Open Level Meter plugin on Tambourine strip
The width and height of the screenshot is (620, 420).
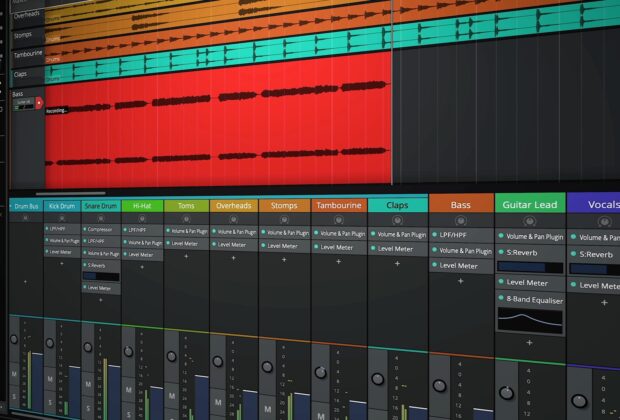pyautogui.click(x=339, y=247)
